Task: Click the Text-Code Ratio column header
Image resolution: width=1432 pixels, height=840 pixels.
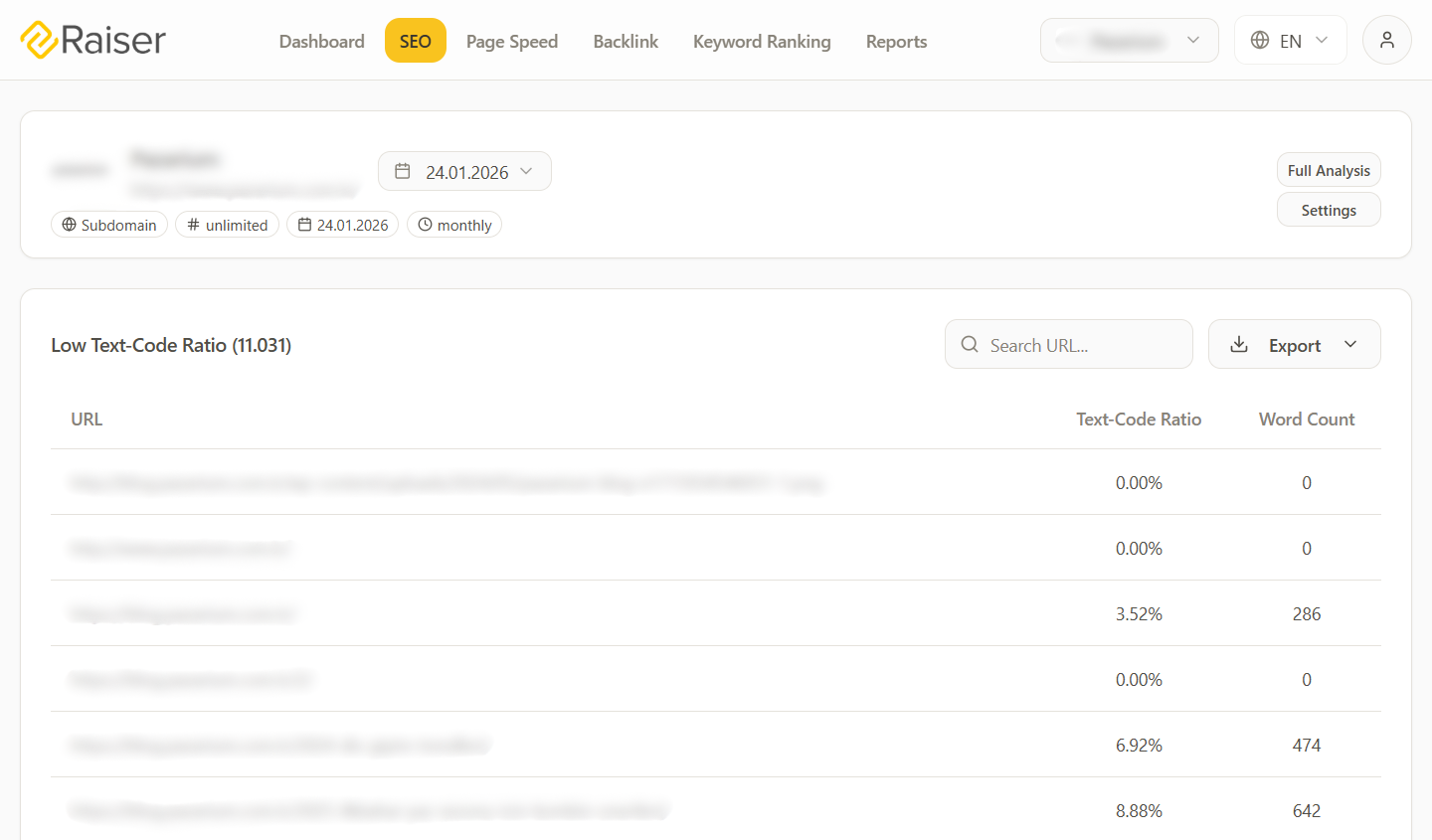Action: pyautogui.click(x=1138, y=420)
